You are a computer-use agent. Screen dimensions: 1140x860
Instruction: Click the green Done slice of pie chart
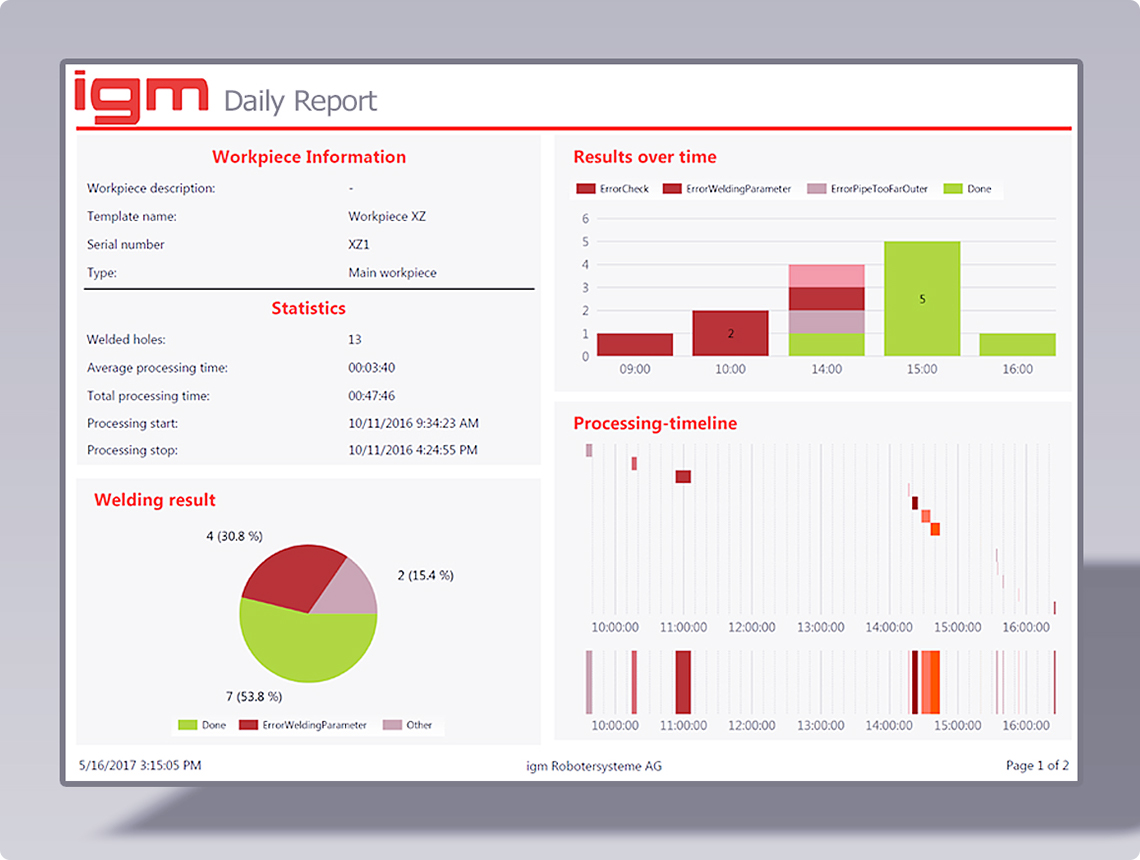[300, 645]
